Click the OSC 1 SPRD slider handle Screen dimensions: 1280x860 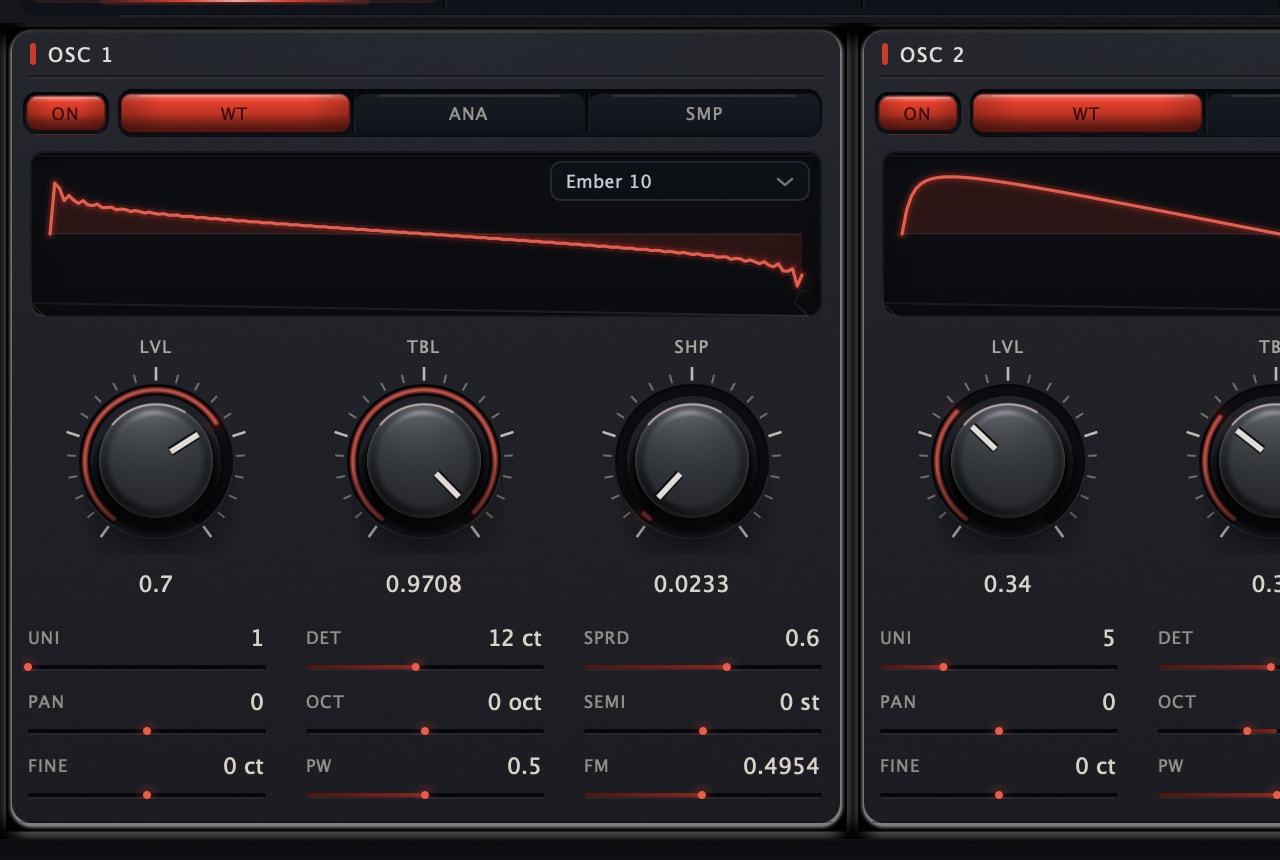[727, 667]
